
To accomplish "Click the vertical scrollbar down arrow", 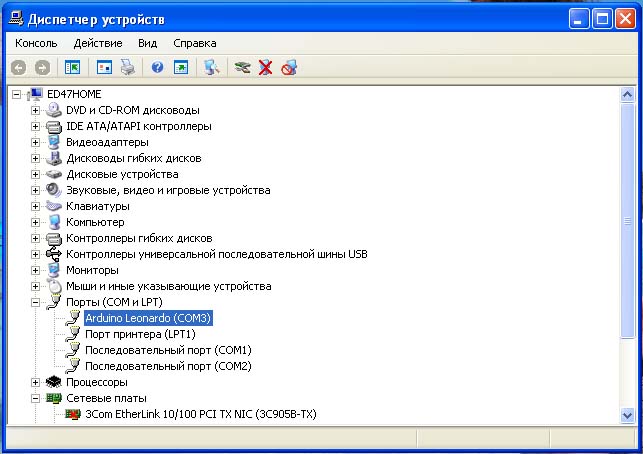I will (x=626, y=413).
